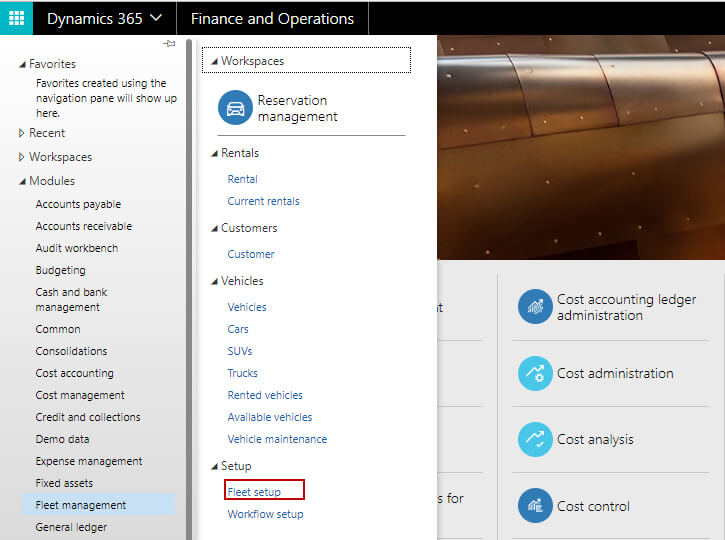Select the Fleet management module
Image resolution: width=725 pixels, height=540 pixels.
[x=98, y=505]
